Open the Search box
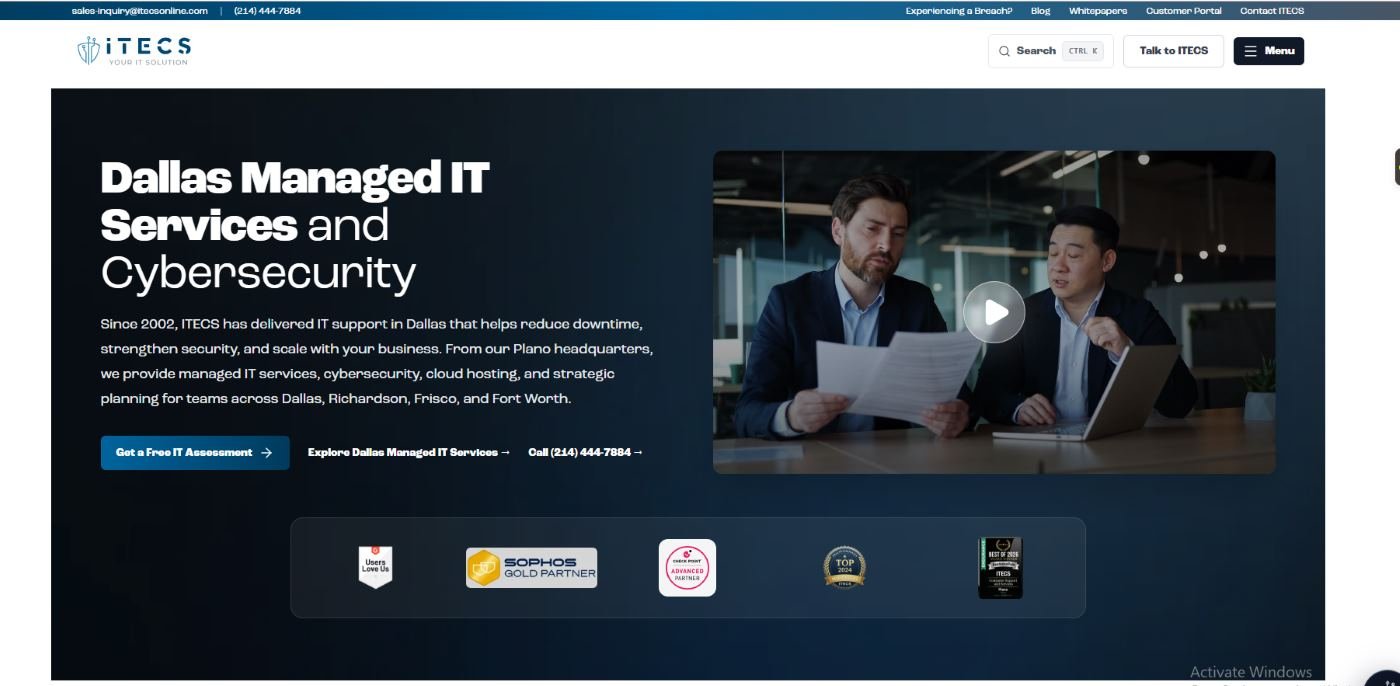Viewport: 1400px width, 686px height. coord(1050,51)
